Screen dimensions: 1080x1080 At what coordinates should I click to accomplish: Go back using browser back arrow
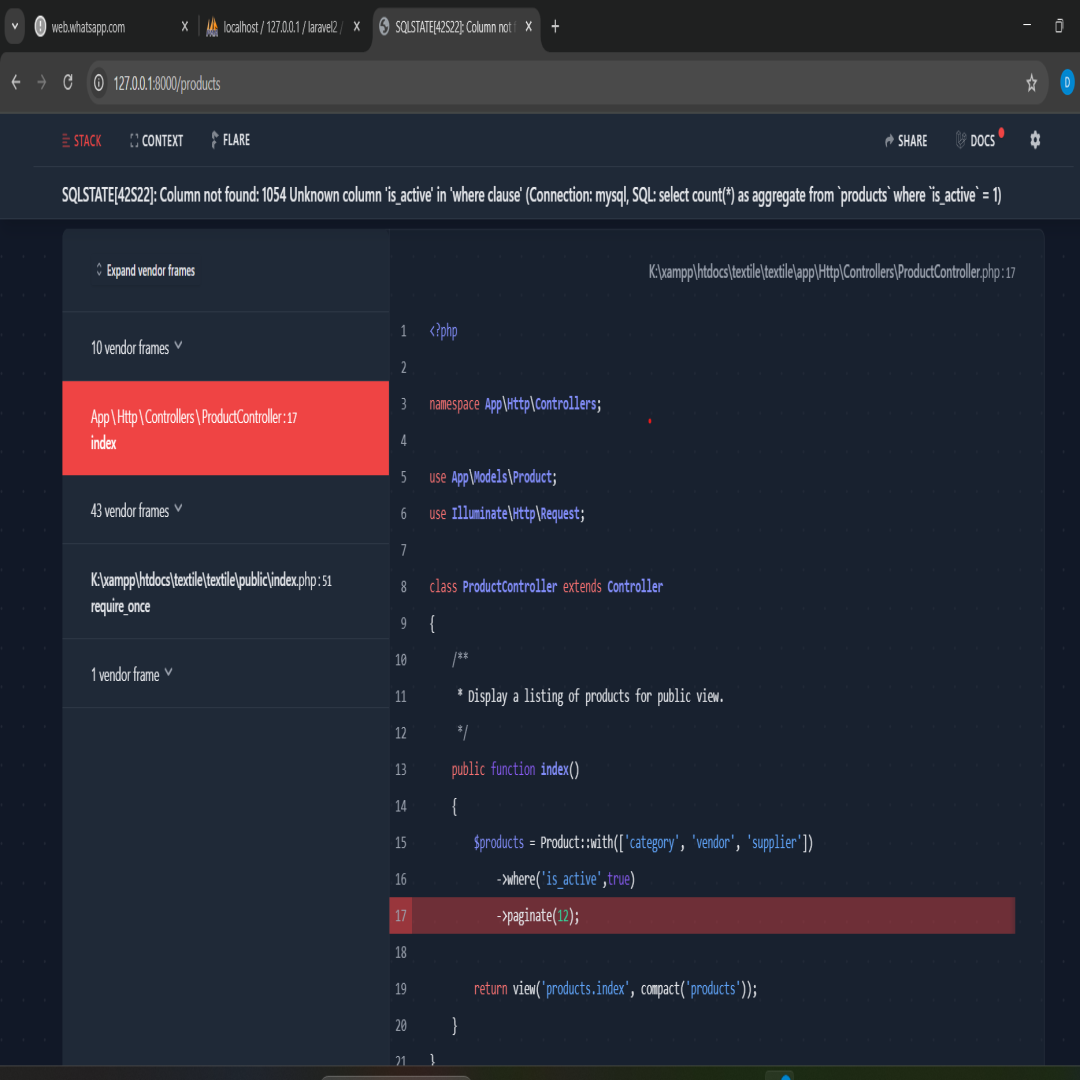[16, 83]
